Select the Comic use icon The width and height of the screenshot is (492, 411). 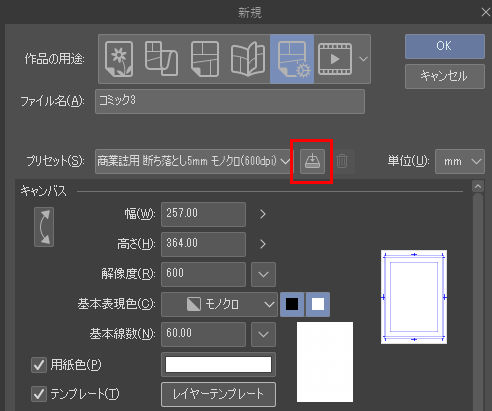coord(205,59)
